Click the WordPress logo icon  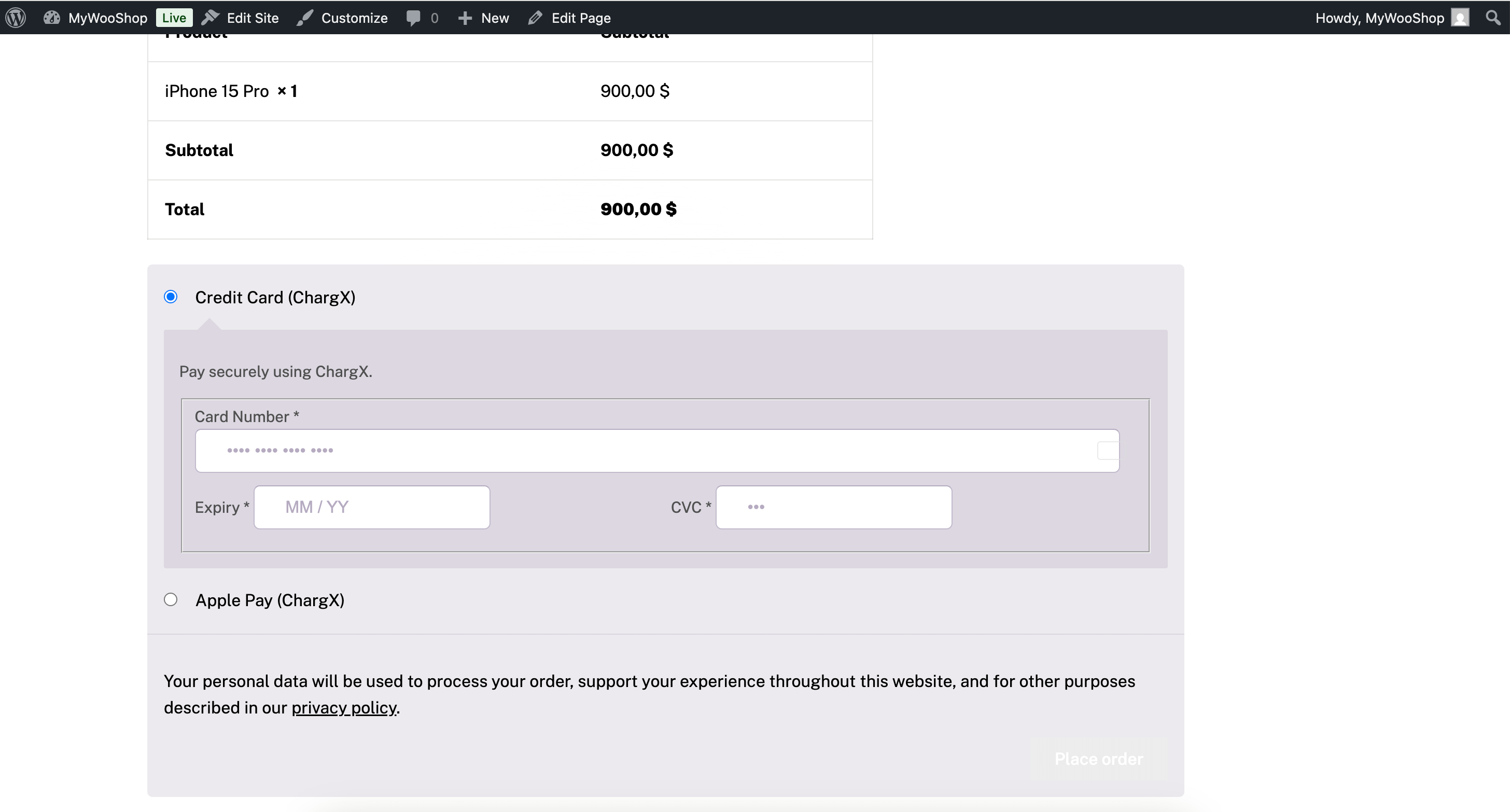click(x=16, y=18)
